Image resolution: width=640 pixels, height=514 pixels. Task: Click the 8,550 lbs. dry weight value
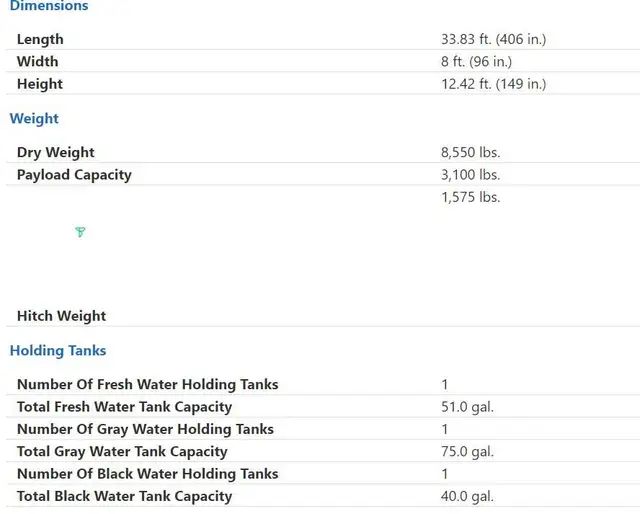[x=470, y=152]
